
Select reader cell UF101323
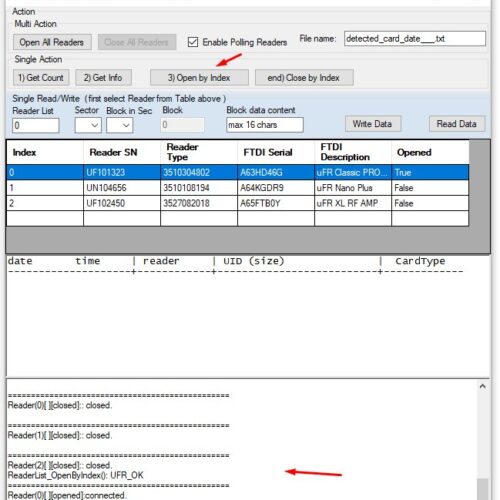122,172
